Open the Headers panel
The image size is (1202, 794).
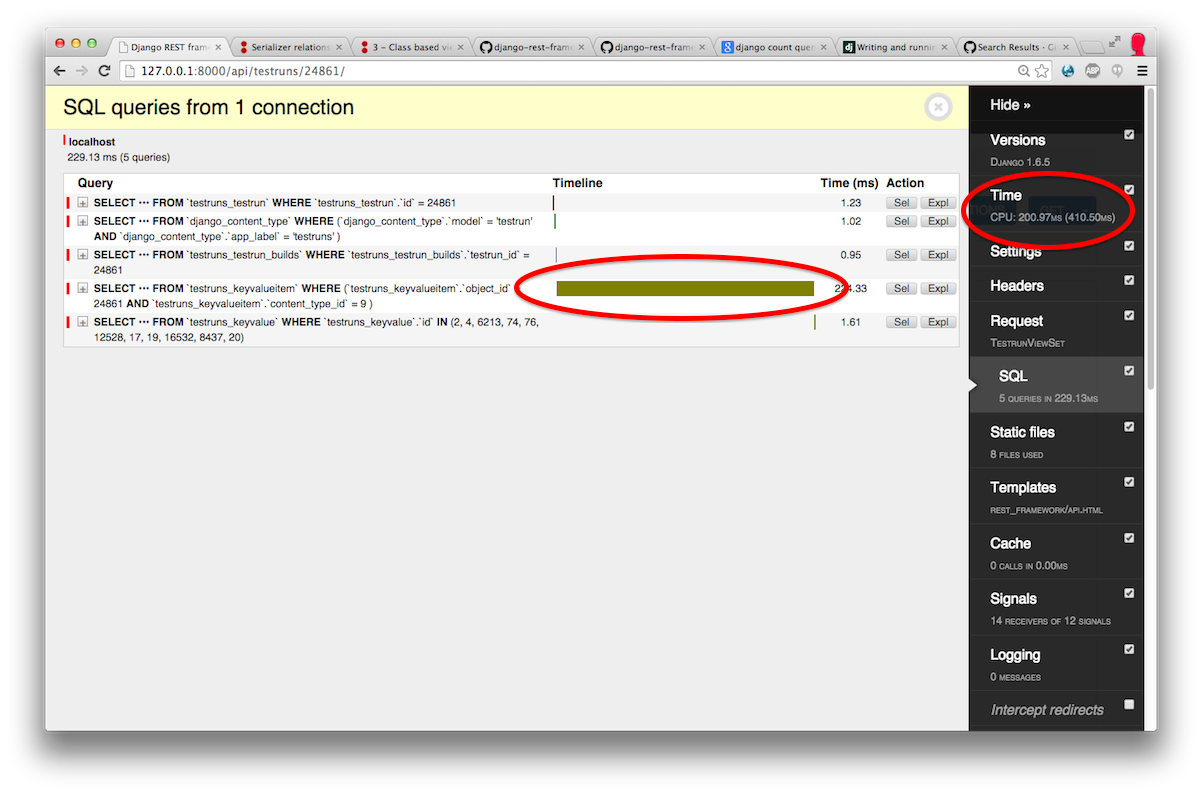(1055, 285)
